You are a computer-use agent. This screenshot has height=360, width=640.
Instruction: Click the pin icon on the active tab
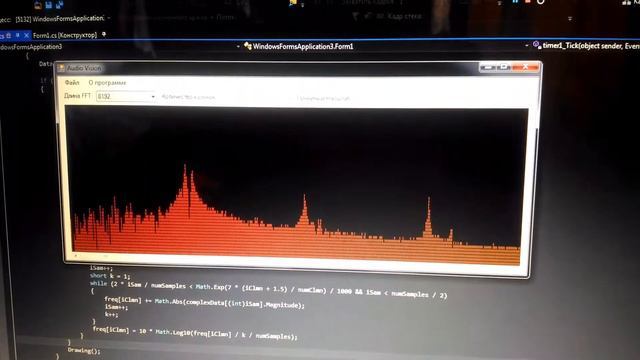pos(18,36)
